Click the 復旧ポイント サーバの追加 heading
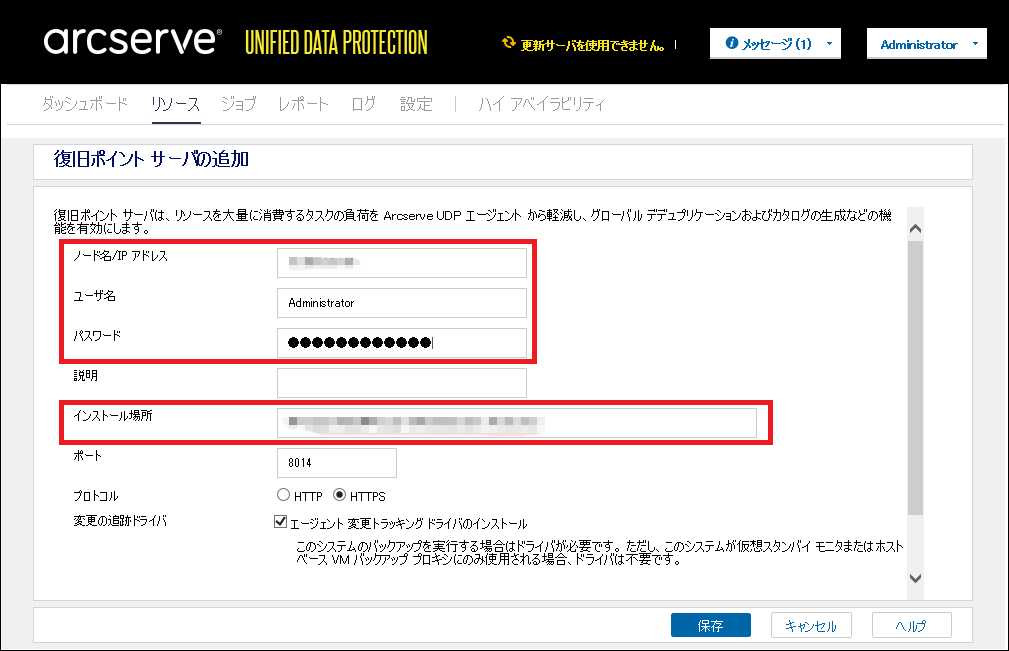 [x=151, y=159]
